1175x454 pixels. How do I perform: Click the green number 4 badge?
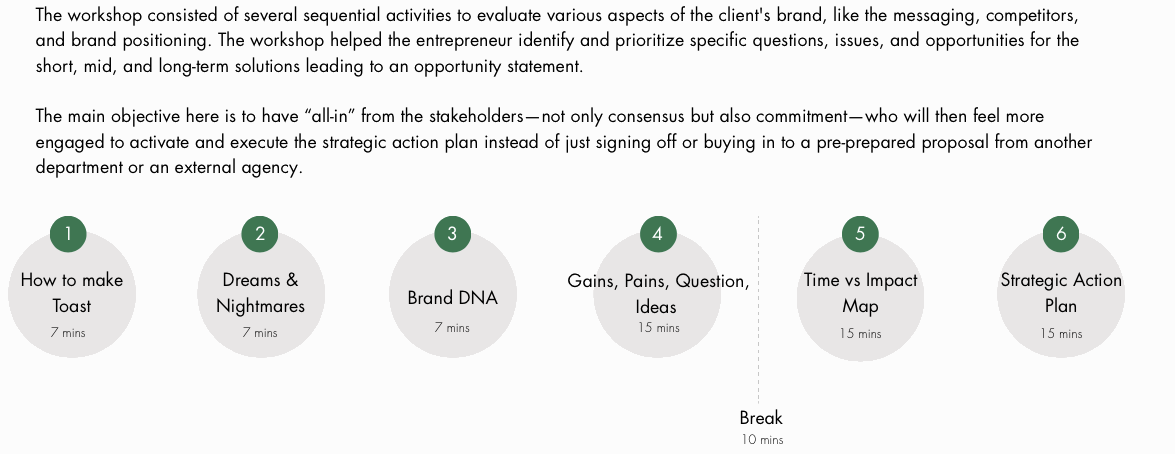click(x=658, y=234)
